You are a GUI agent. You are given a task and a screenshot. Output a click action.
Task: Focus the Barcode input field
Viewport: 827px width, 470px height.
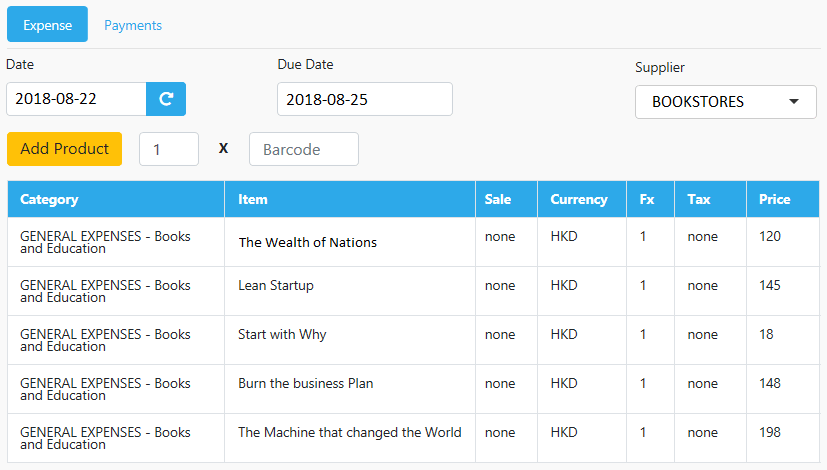click(304, 149)
